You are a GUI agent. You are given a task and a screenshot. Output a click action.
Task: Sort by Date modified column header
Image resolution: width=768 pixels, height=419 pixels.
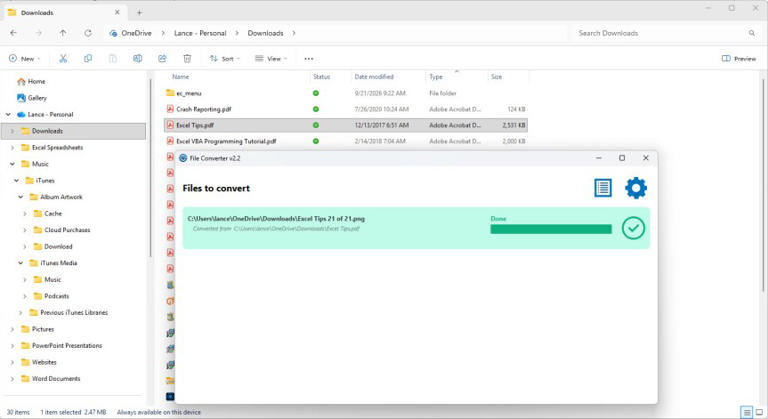(374, 77)
